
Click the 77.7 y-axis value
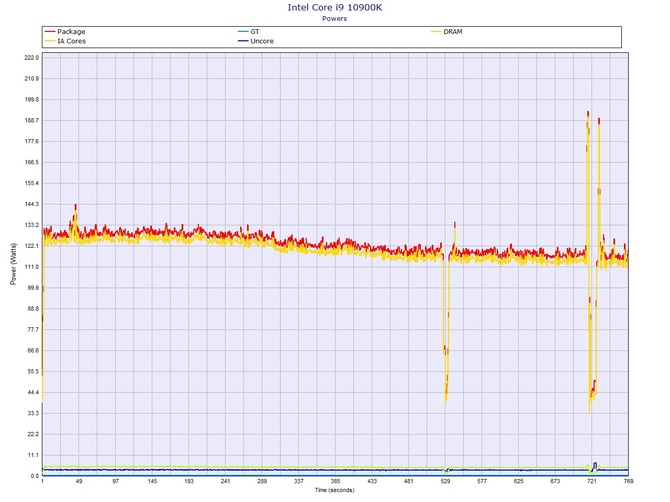[33, 330]
